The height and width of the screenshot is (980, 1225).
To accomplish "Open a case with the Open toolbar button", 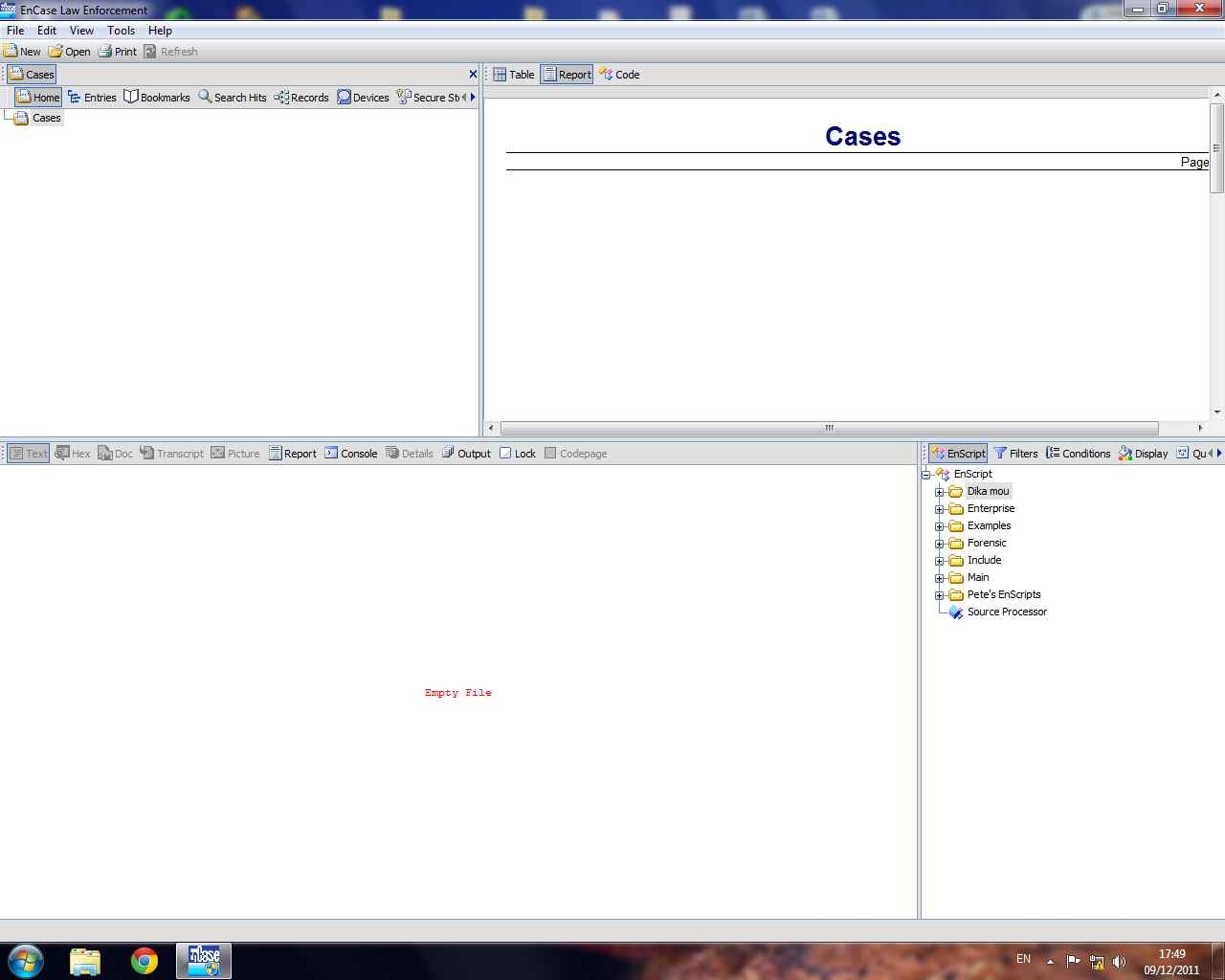I will (69, 52).
